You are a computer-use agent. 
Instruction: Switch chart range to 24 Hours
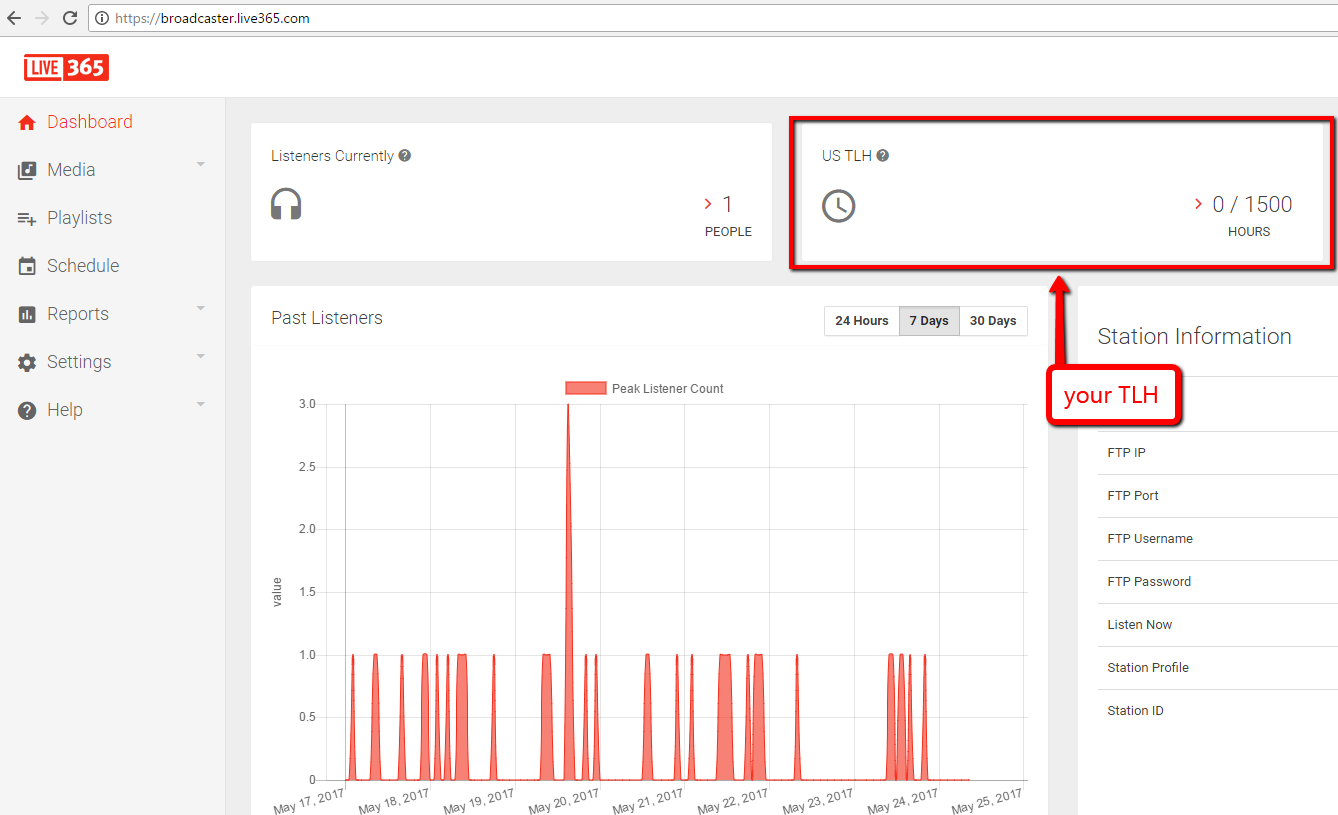(861, 321)
